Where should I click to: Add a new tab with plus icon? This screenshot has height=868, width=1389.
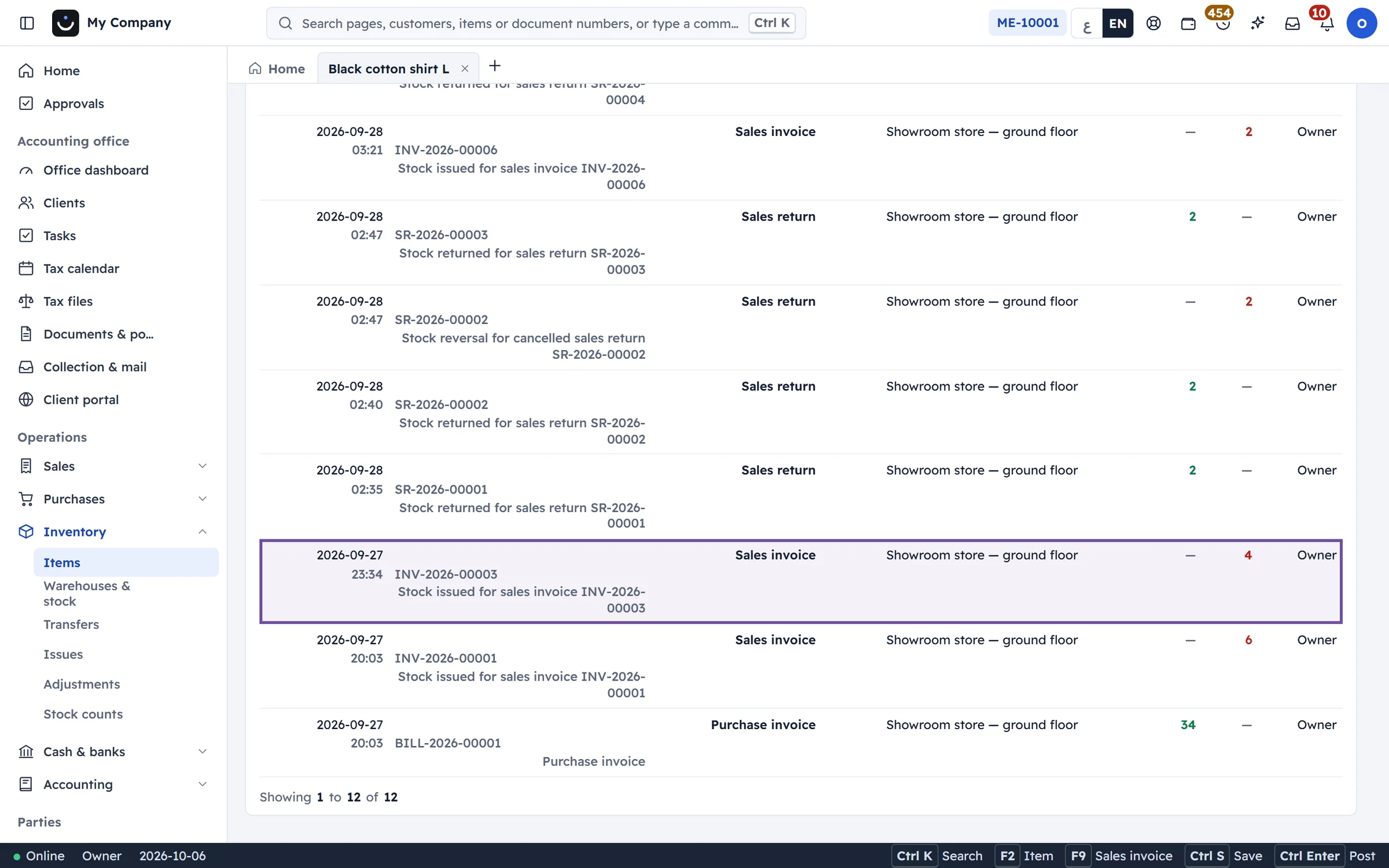pos(494,66)
